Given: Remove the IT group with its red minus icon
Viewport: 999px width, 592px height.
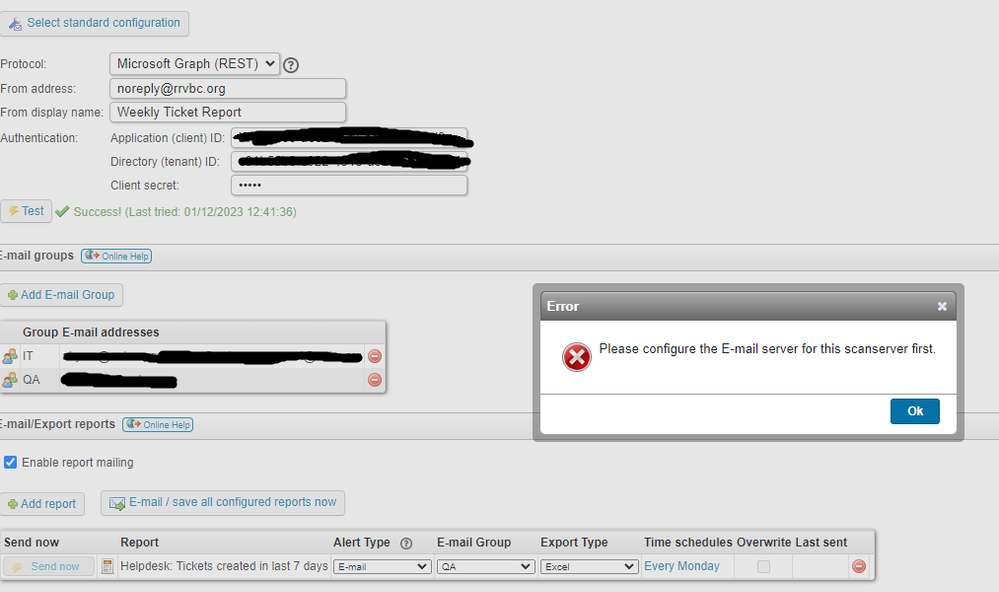Looking at the screenshot, I should point(374,355).
